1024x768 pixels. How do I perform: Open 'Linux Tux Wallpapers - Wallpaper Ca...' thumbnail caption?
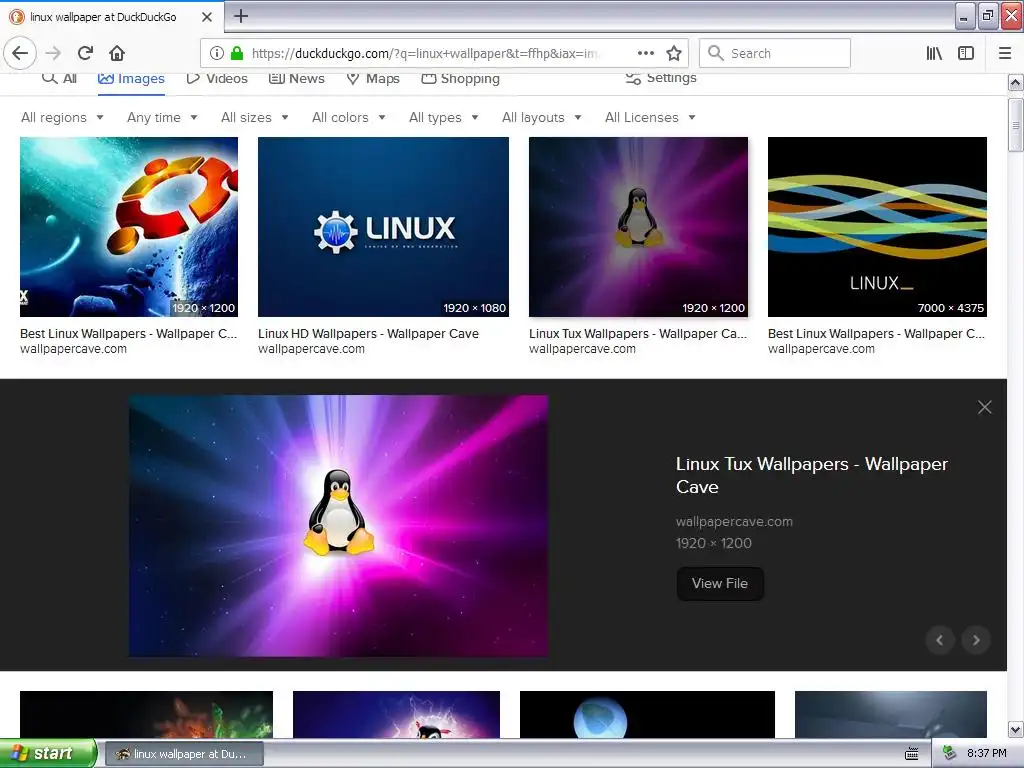pos(637,334)
